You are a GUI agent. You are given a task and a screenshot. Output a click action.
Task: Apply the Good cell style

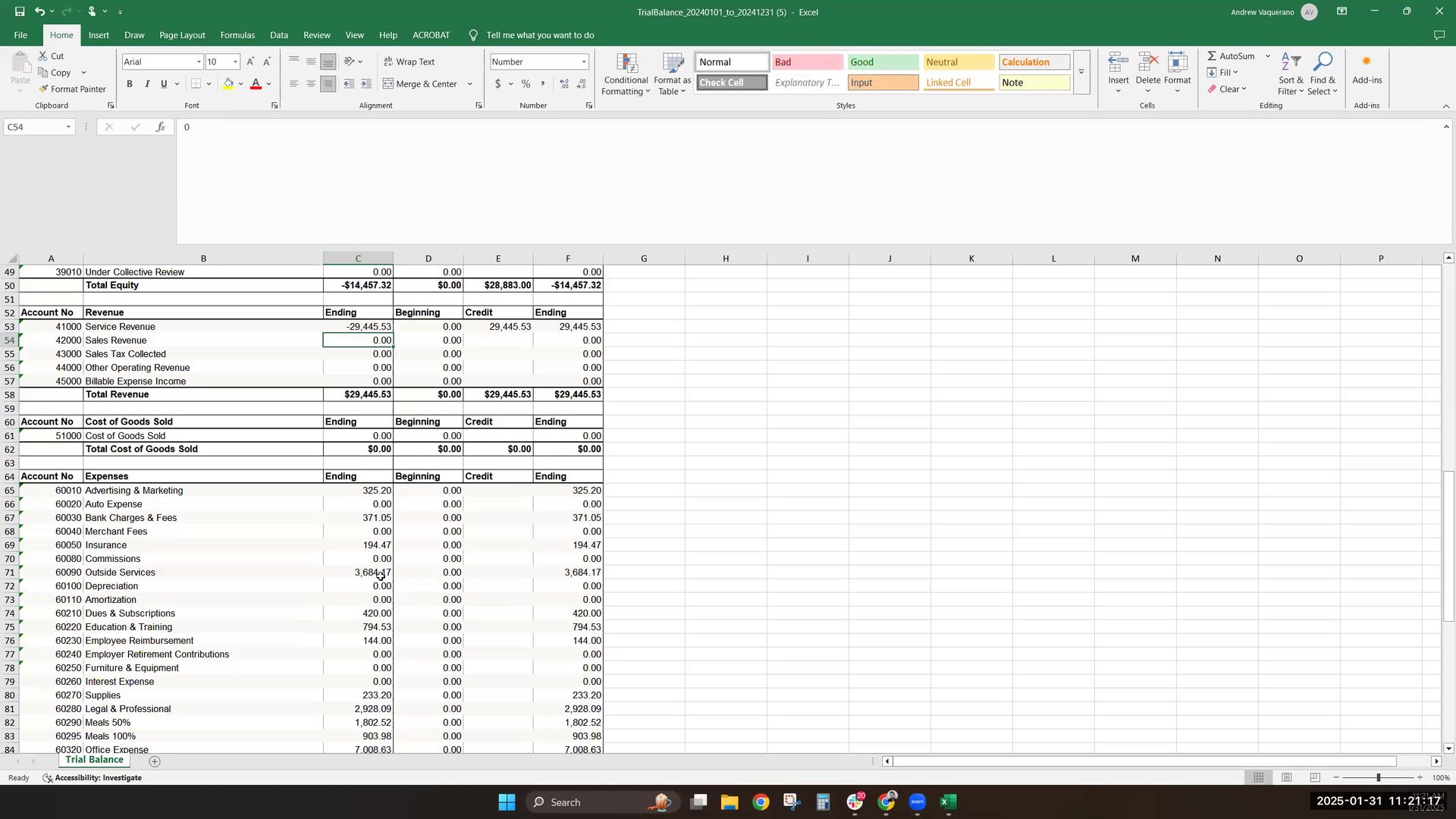883,62
